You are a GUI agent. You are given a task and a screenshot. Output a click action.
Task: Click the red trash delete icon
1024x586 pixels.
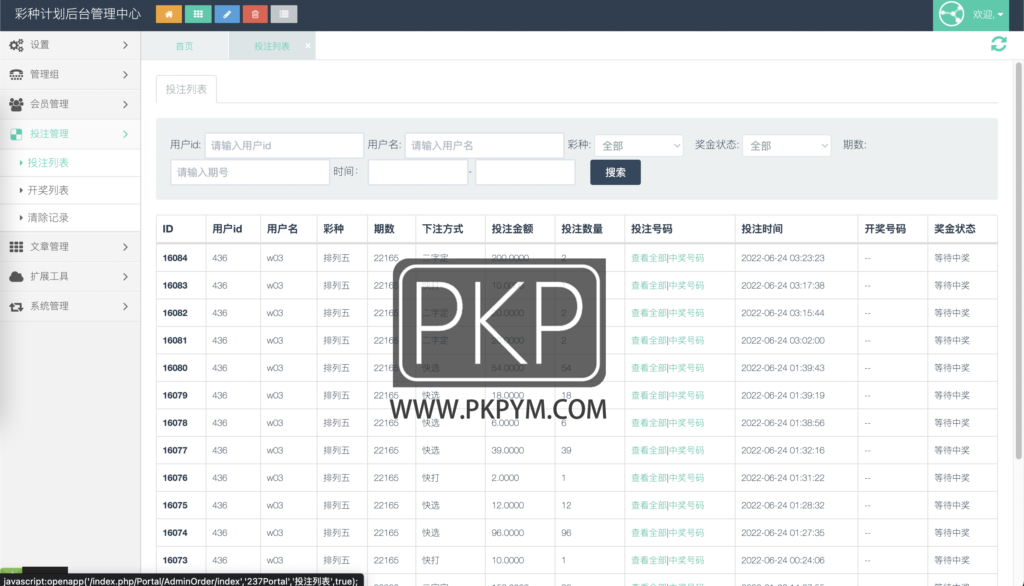(255, 14)
